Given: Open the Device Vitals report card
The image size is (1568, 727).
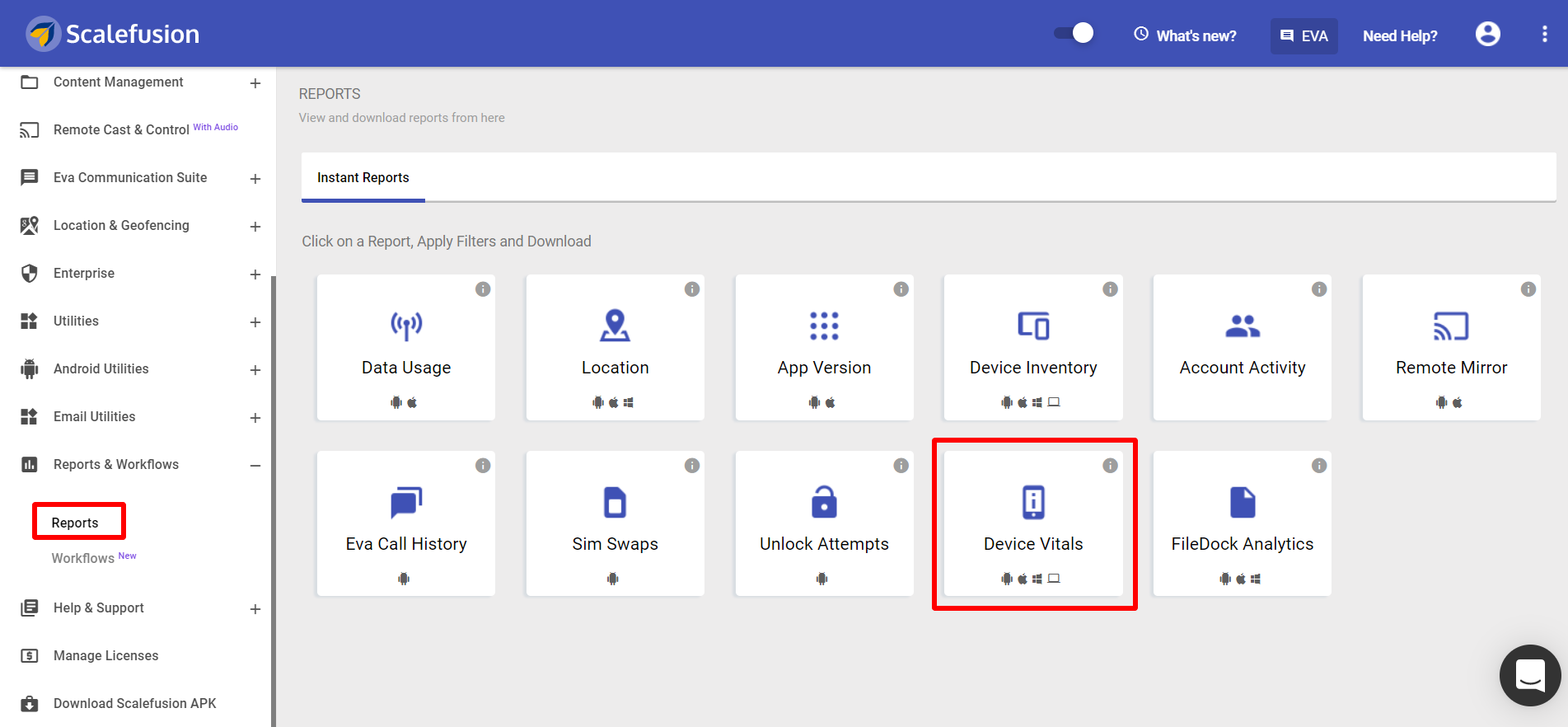Looking at the screenshot, I should point(1033,523).
